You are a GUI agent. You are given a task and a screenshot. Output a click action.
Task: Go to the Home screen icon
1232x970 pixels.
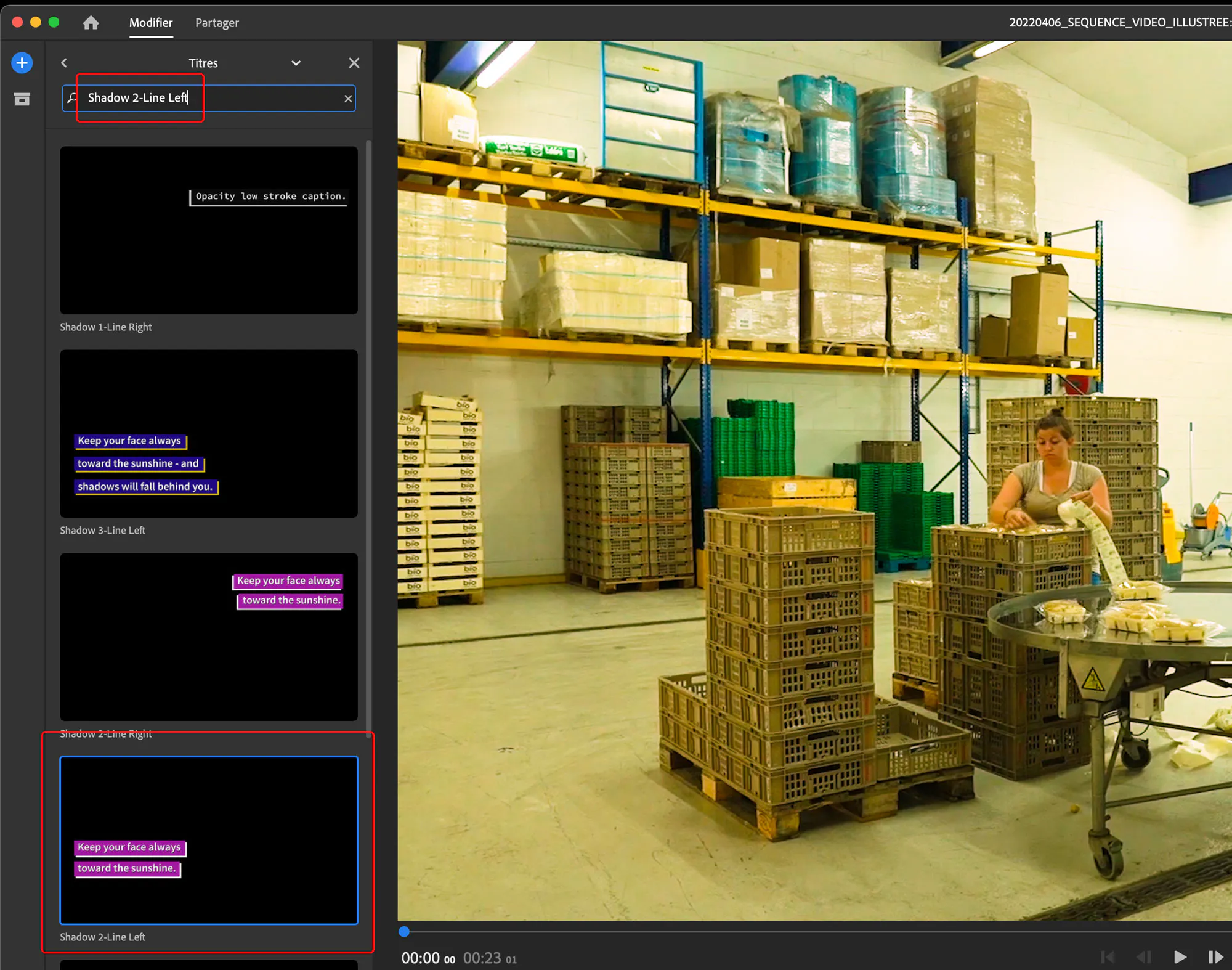91,23
